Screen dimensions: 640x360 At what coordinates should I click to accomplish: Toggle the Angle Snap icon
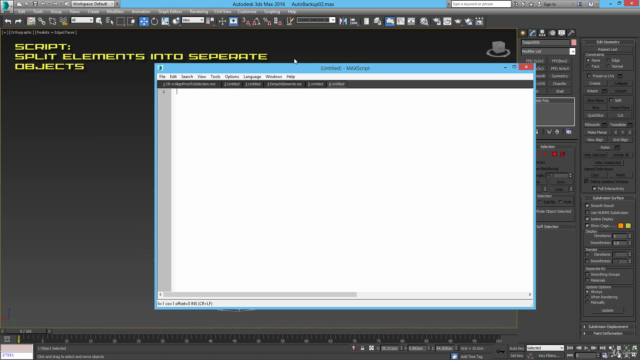[256, 21]
